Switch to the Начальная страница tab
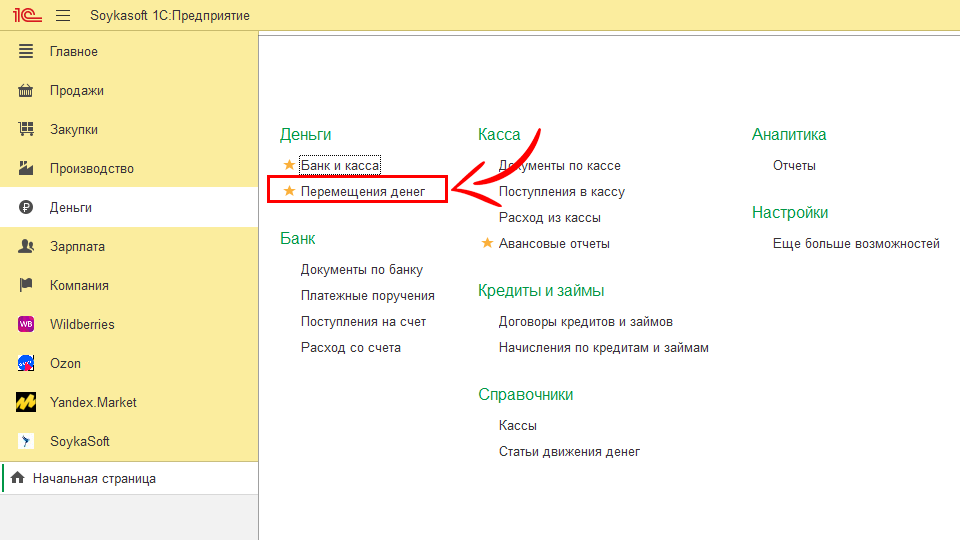Viewport: 960px width, 540px height. click(x=94, y=479)
